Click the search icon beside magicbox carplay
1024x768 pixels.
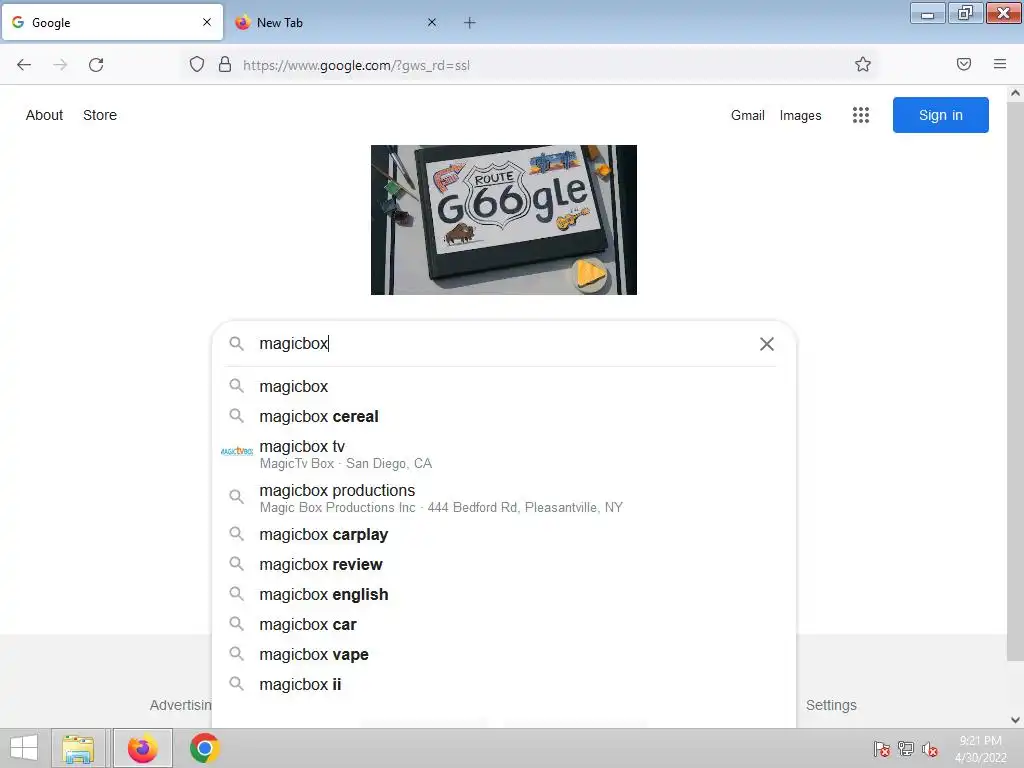click(x=236, y=534)
